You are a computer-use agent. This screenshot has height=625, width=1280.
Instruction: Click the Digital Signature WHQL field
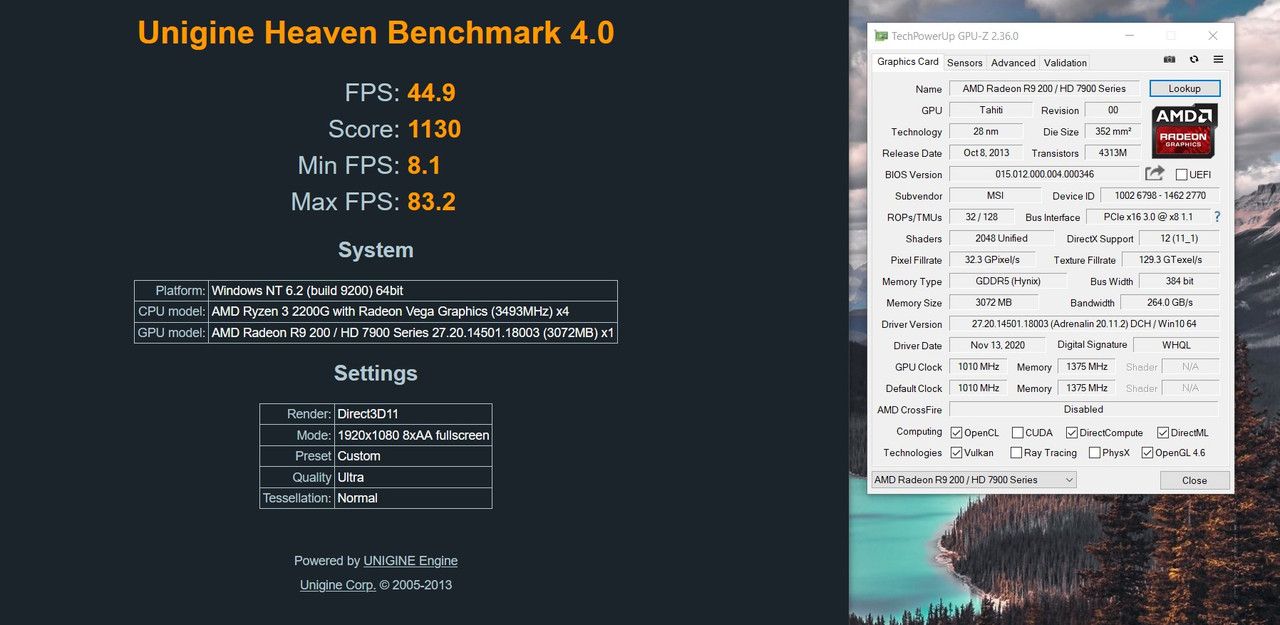point(1176,345)
